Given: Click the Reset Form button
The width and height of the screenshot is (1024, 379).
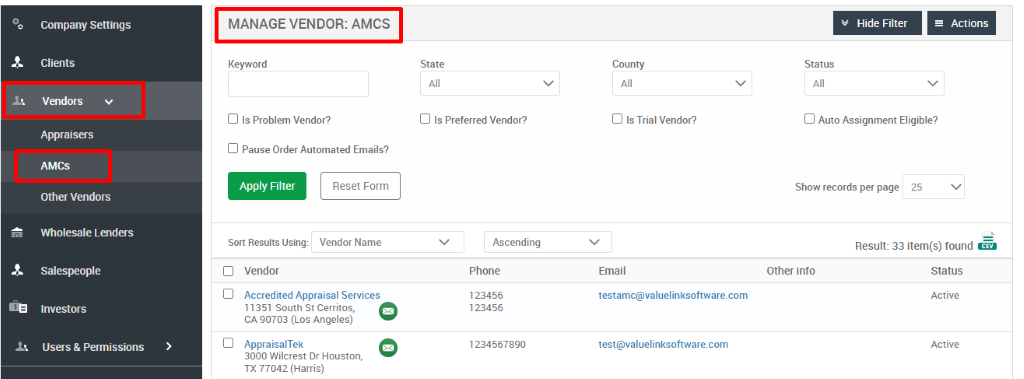Looking at the screenshot, I should [360, 186].
